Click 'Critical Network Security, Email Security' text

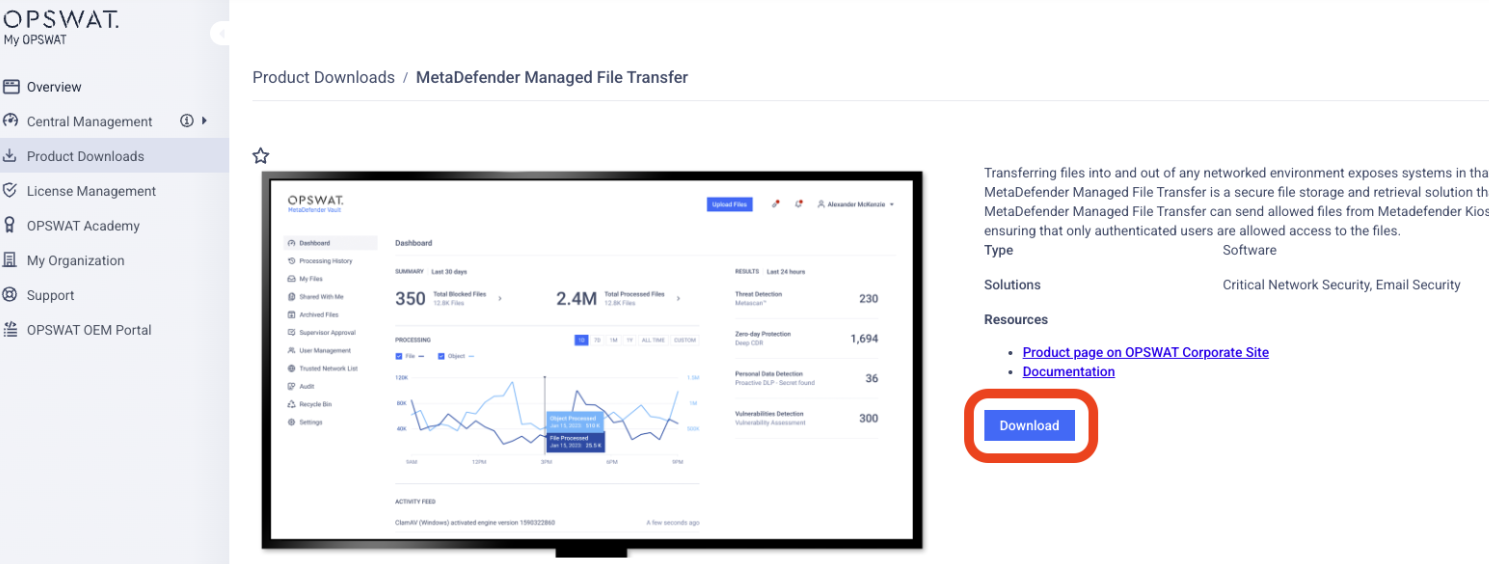pyautogui.click(x=1342, y=285)
